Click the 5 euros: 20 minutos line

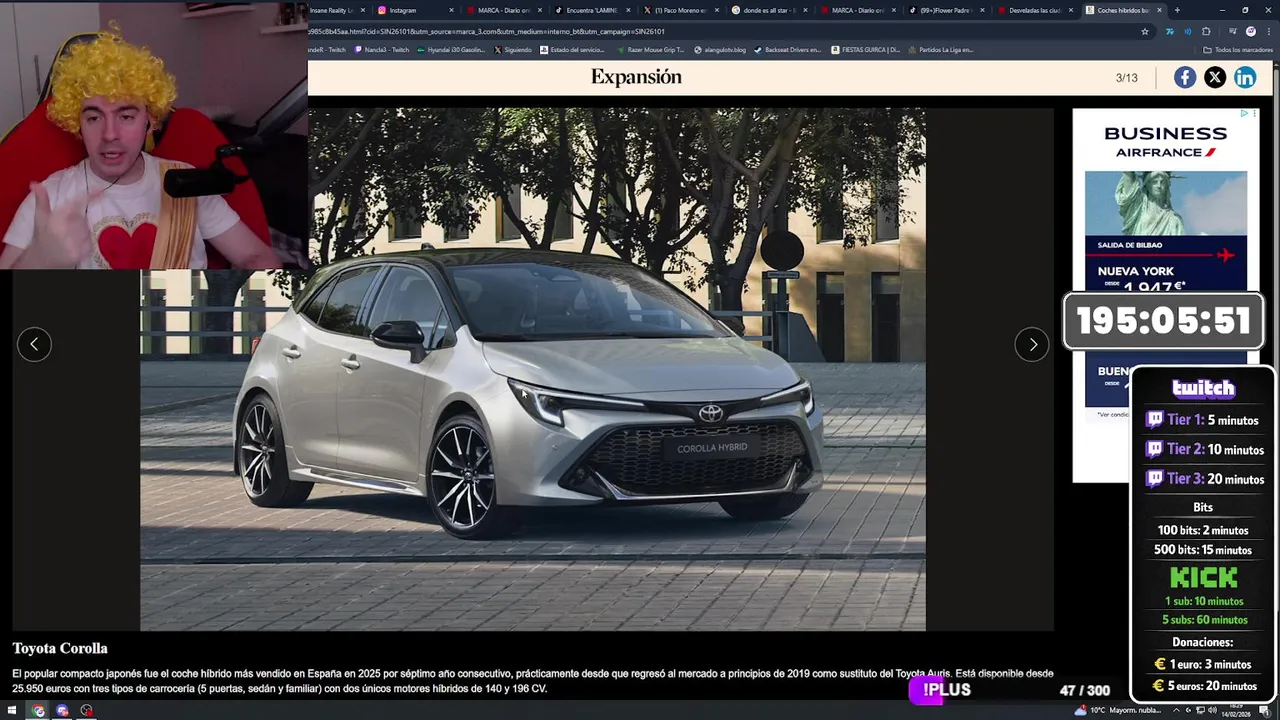pyautogui.click(x=1204, y=686)
